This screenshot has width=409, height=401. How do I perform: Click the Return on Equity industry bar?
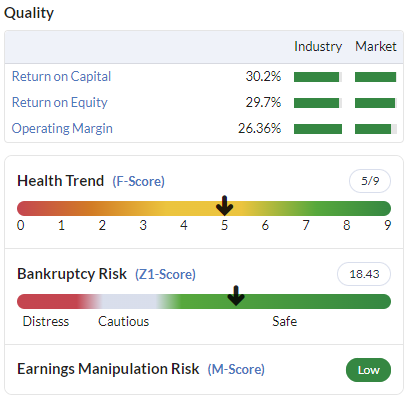318,103
